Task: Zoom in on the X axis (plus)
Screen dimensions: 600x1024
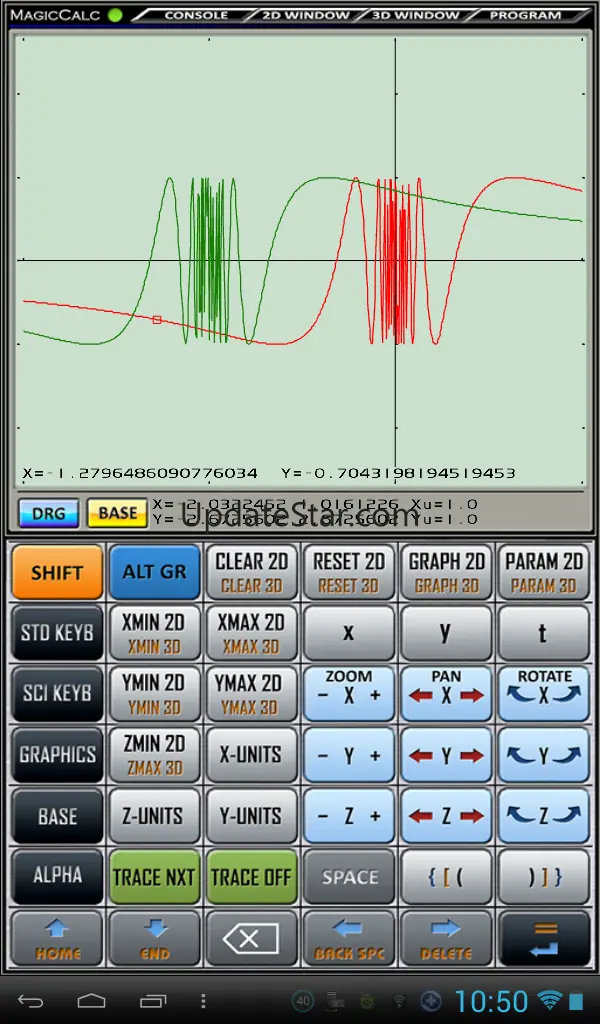Action: [375, 696]
